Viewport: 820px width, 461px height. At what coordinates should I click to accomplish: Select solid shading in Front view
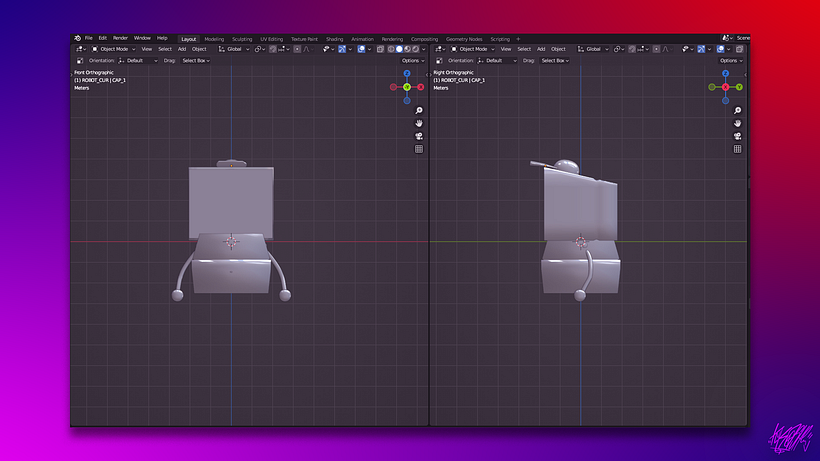click(x=399, y=49)
